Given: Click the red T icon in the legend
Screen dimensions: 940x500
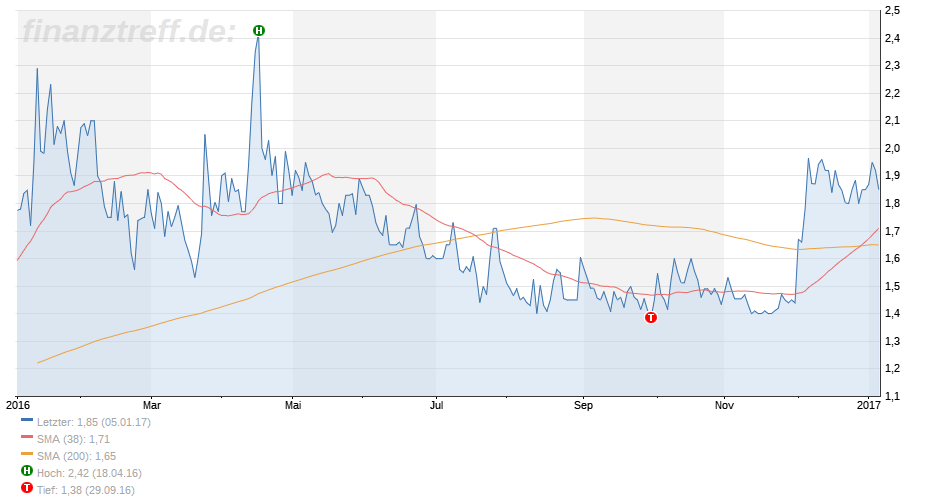Looking at the screenshot, I should [x=27, y=489].
